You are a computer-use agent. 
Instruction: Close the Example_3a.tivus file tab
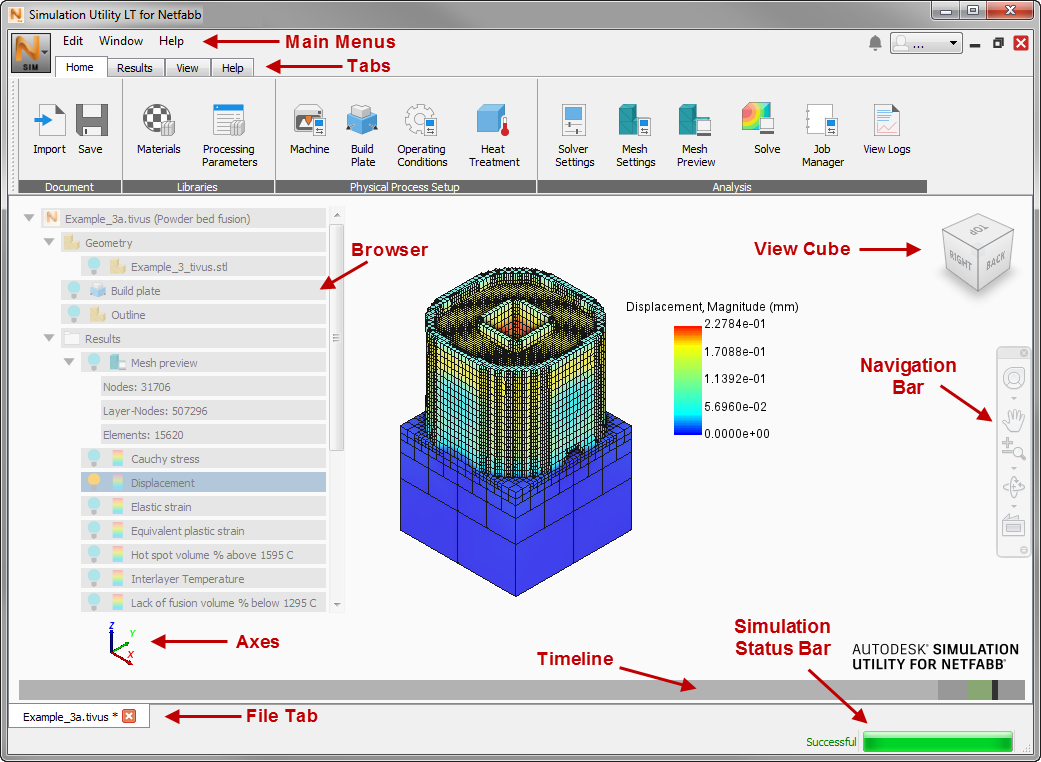[x=129, y=716]
